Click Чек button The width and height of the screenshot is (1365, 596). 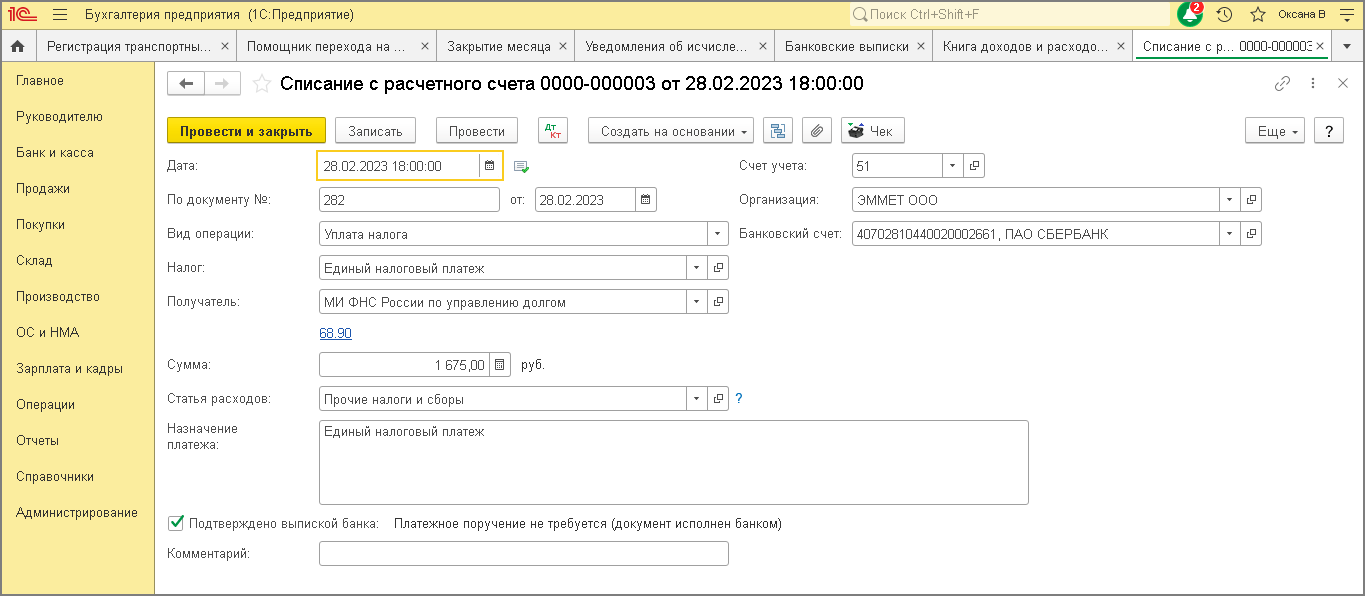(x=873, y=131)
